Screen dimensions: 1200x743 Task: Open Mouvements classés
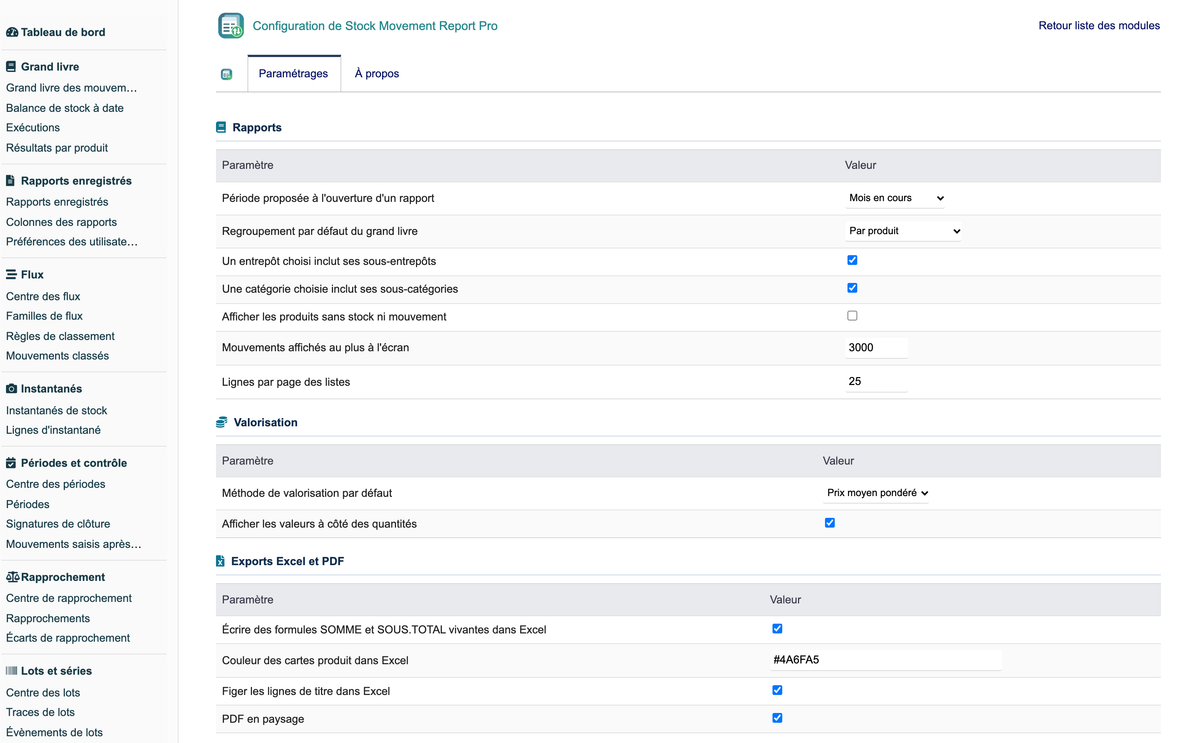pyautogui.click(x=57, y=356)
